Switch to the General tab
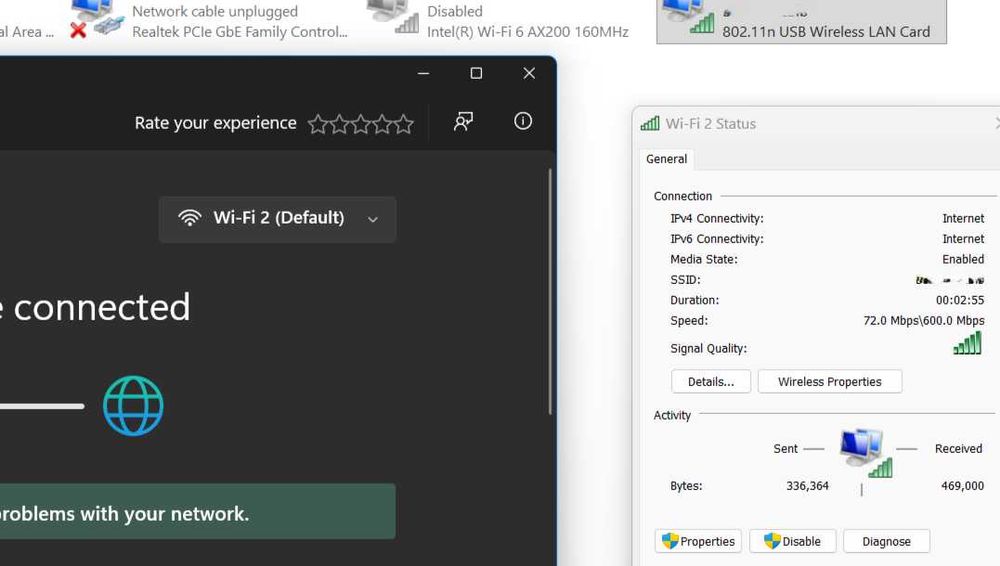The image size is (1000, 566). [666, 159]
